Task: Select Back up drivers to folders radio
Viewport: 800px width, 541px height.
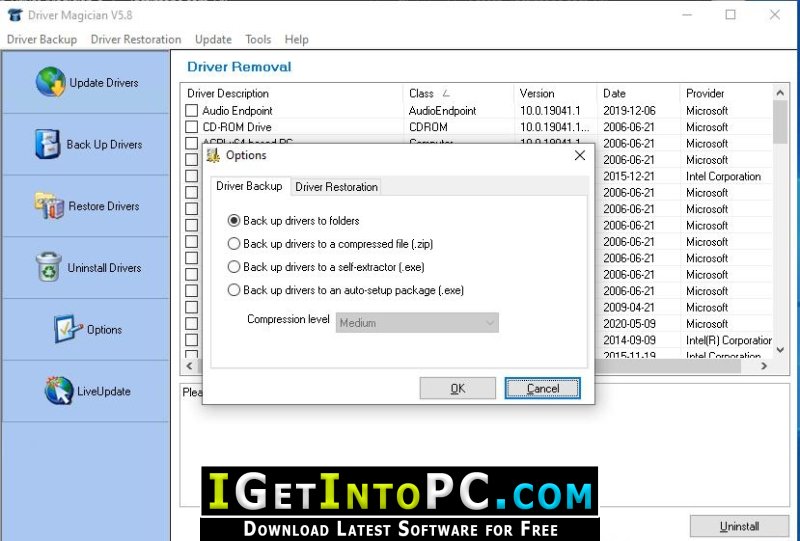Action: (234, 220)
